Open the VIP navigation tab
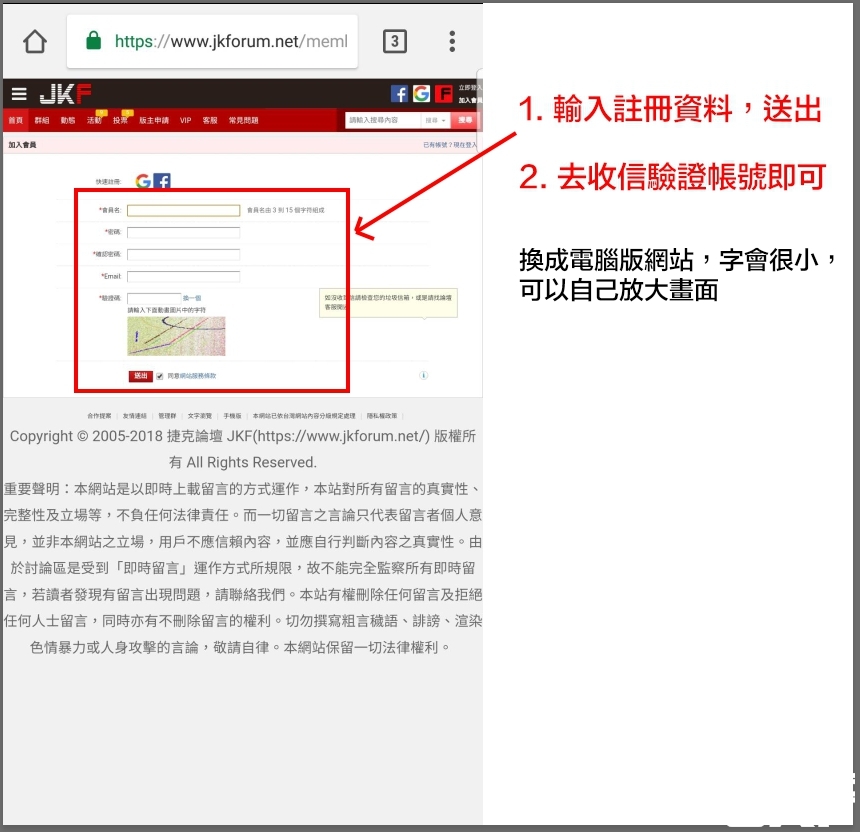 point(185,120)
